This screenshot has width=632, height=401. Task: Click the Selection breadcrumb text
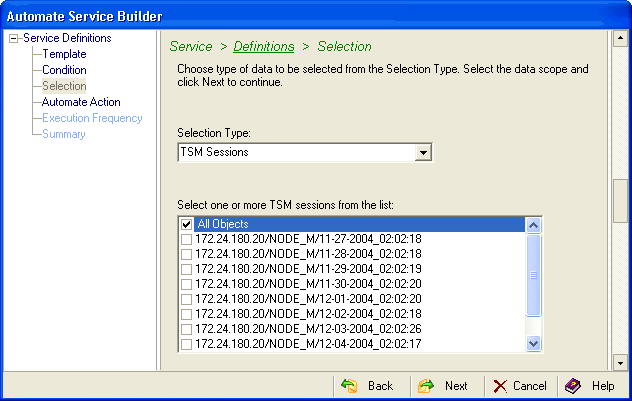(x=344, y=46)
